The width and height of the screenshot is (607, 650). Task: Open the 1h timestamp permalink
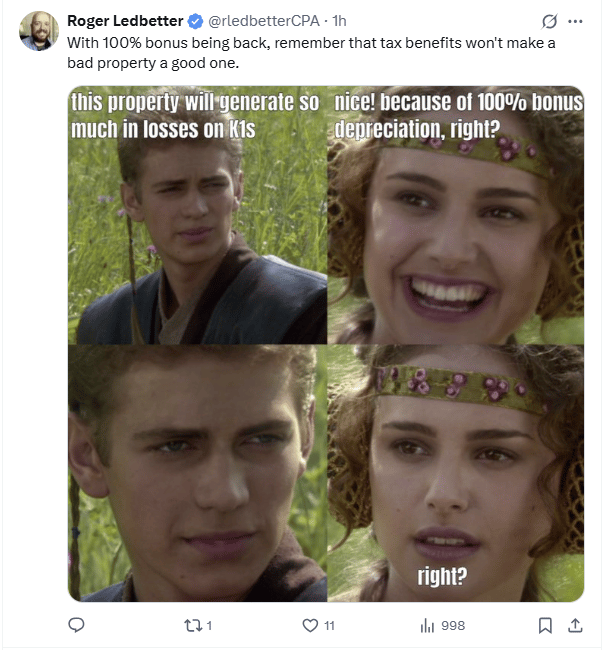pyautogui.click(x=339, y=21)
